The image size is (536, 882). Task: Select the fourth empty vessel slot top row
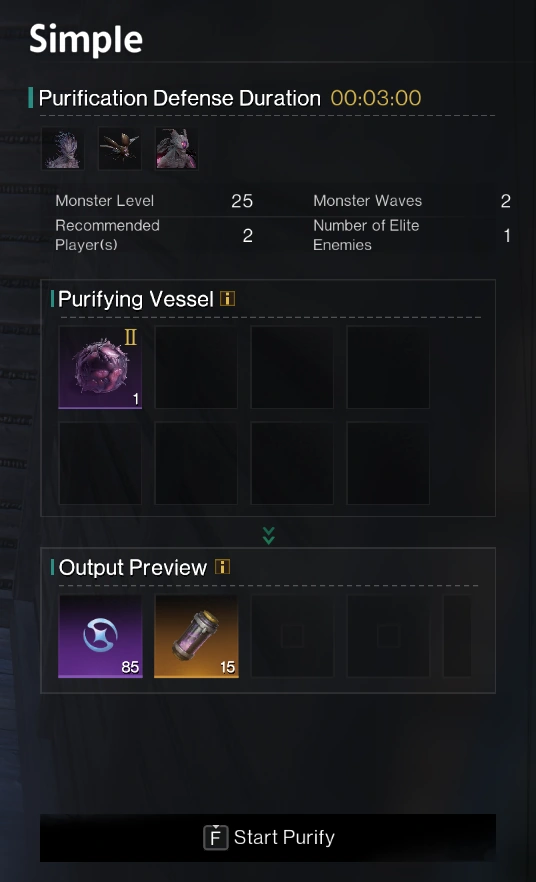(x=388, y=367)
